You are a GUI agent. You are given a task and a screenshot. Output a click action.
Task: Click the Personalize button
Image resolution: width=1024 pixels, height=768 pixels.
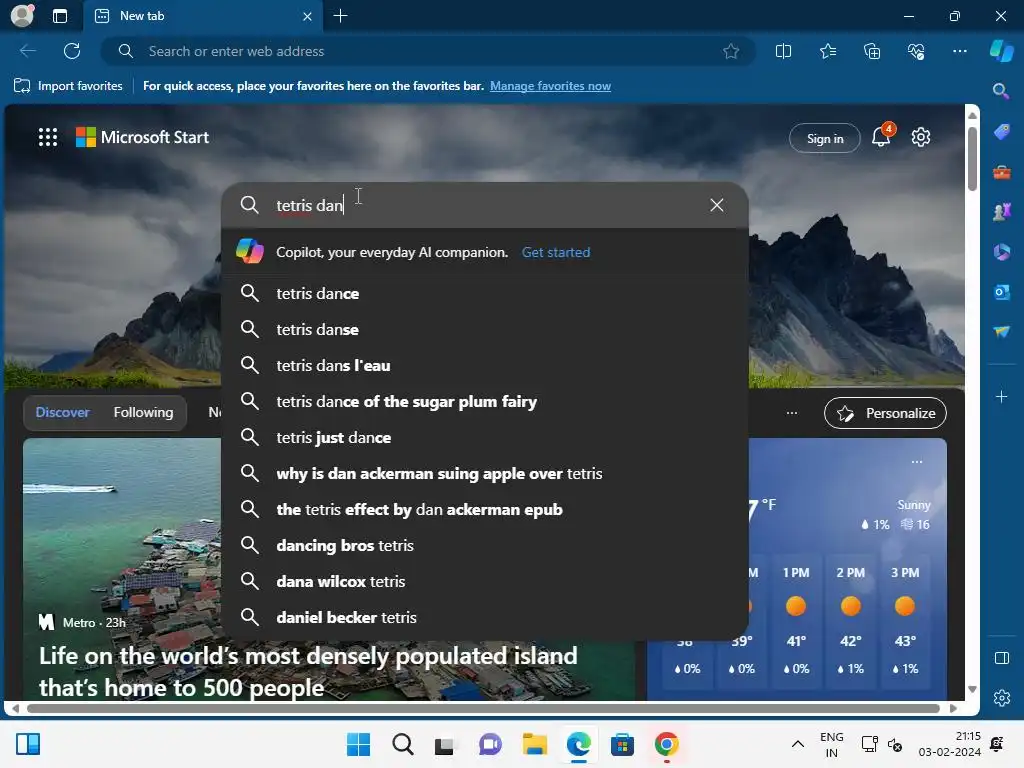pos(885,413)
